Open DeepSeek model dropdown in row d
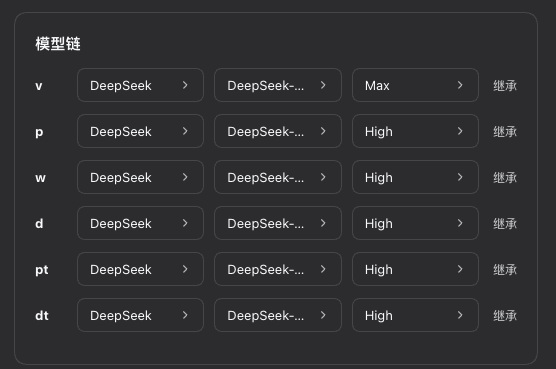The height and width of the screenshot is (369, 556). click(x=278, y=223)
